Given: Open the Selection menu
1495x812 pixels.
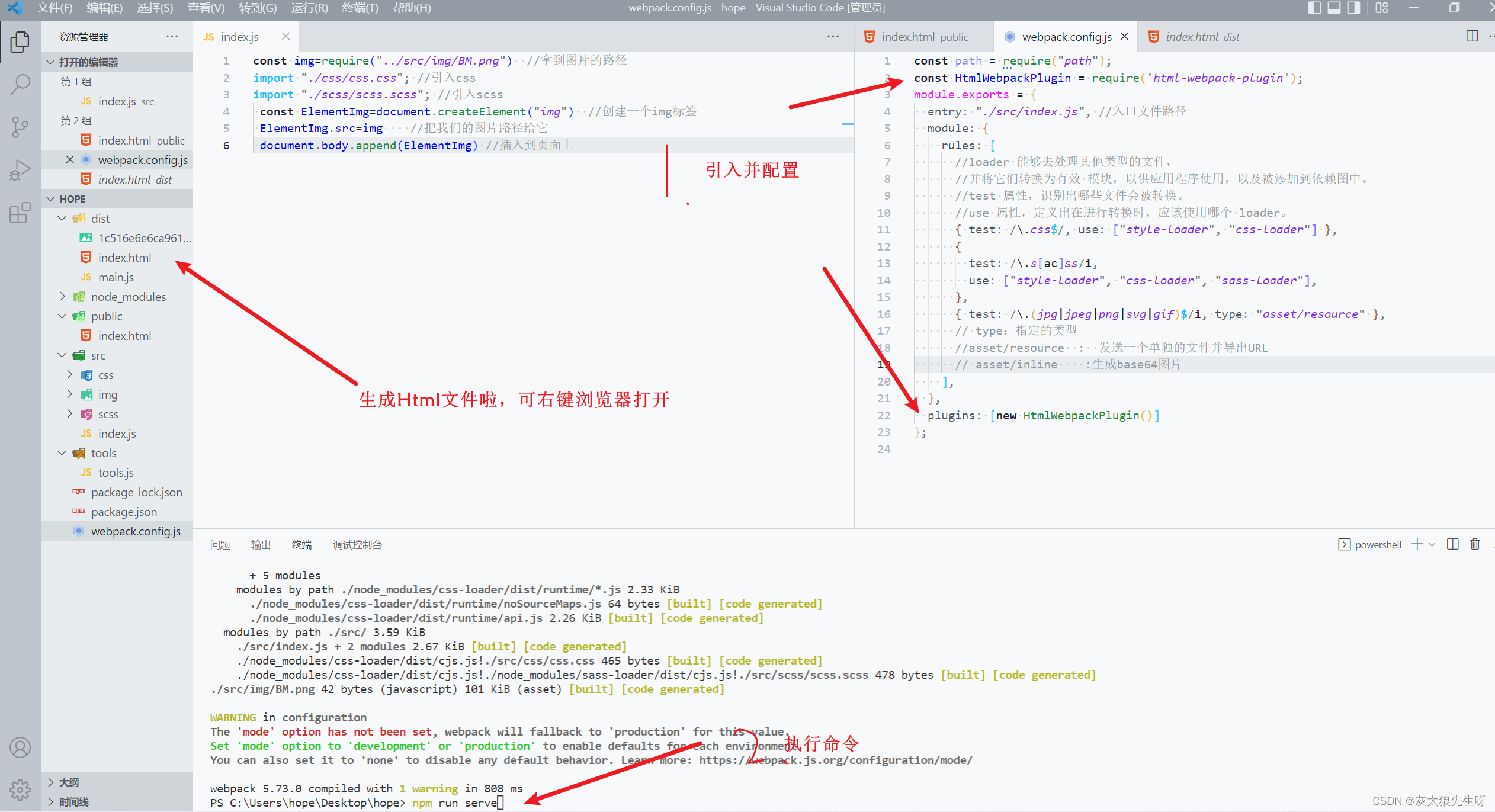Looking at the screenshot, I should (155, 8).
